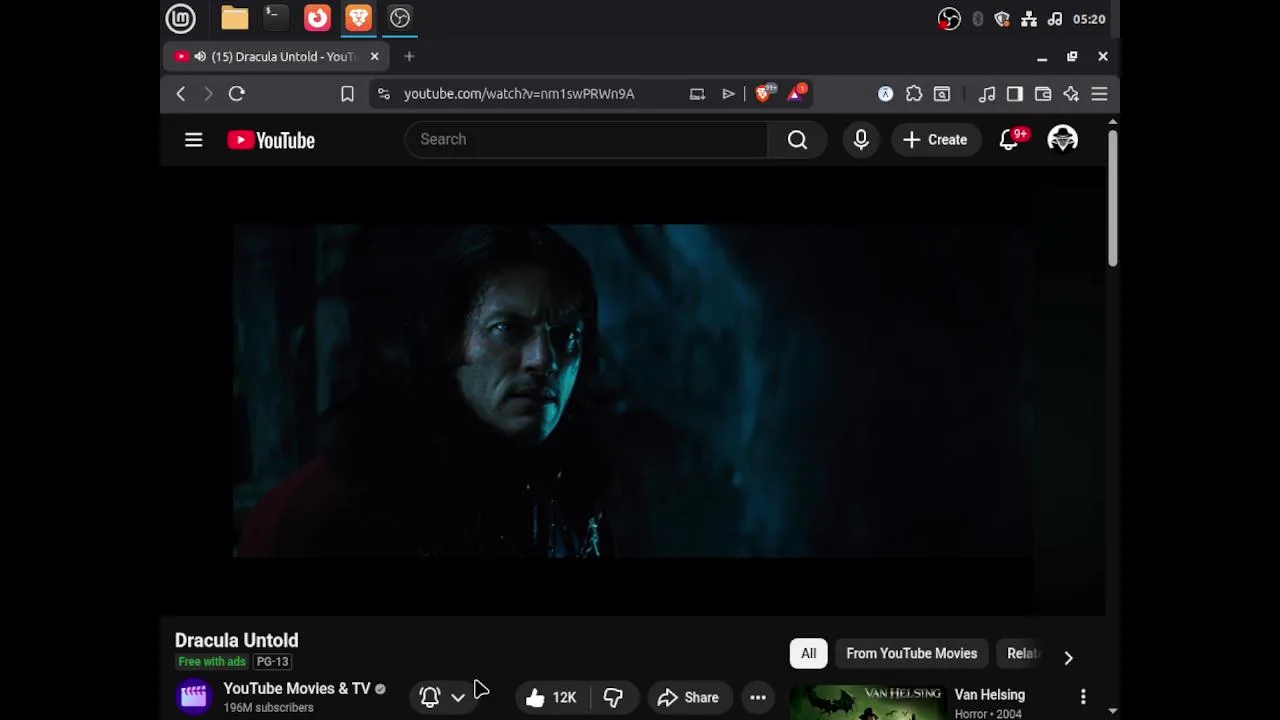Image resolution: width=1280 pixels, height=720 pixels.
Task: Click the youtube.com URL address field
Action: pyautogui.click(x=519, y=94)
